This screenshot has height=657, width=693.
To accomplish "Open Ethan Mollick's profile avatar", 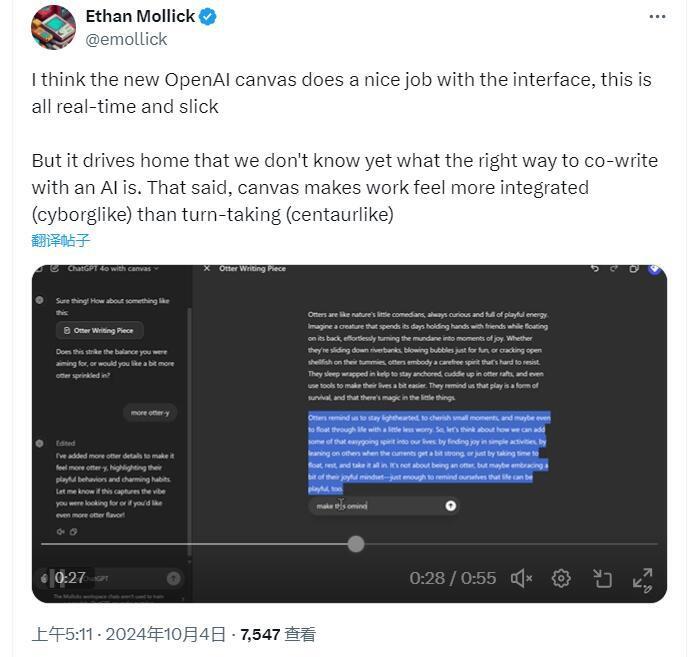I will (x=54, y=27).
